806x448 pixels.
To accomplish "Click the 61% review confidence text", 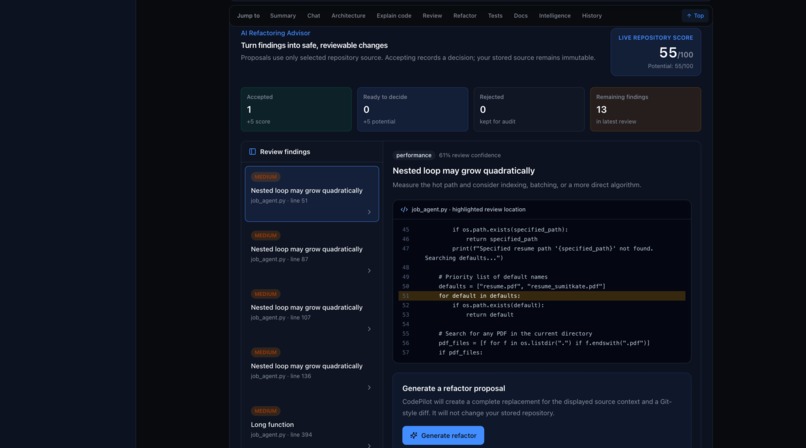I will [x=470, y=155].
